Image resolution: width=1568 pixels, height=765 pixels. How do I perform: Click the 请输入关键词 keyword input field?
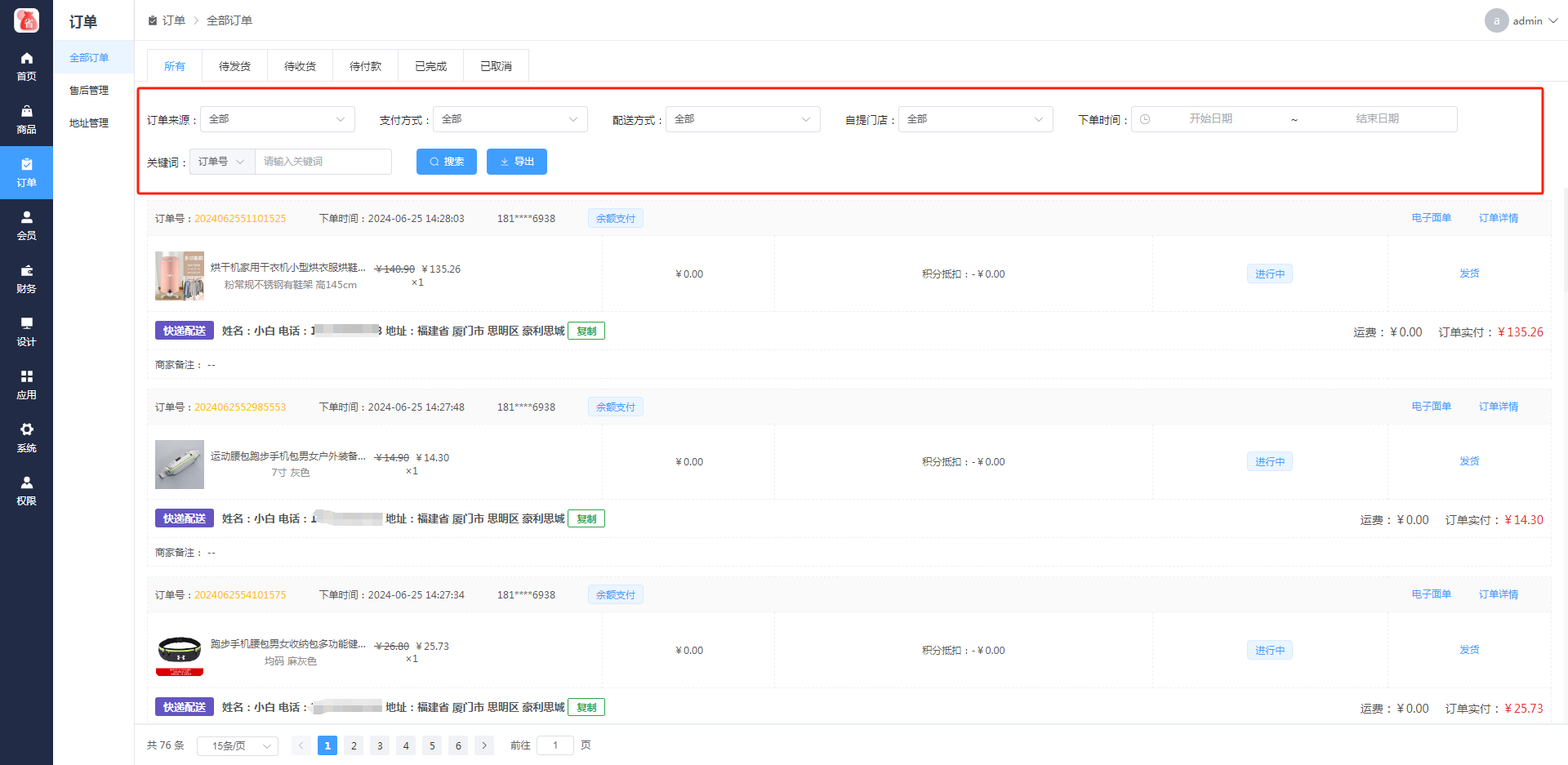(x=323, y=162)
